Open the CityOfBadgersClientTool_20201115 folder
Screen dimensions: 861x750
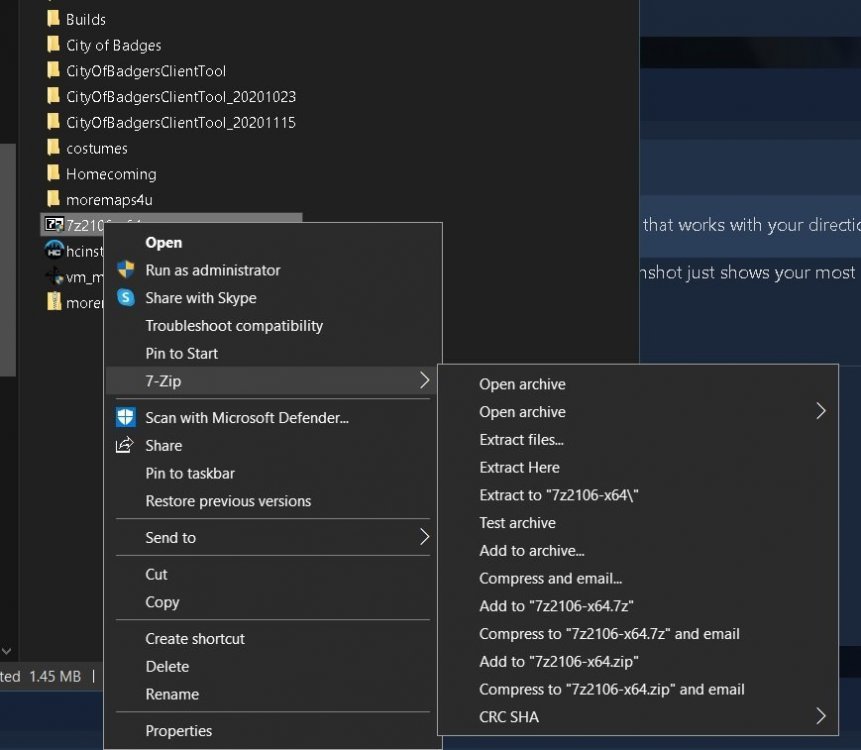click(x=180, y=123)
